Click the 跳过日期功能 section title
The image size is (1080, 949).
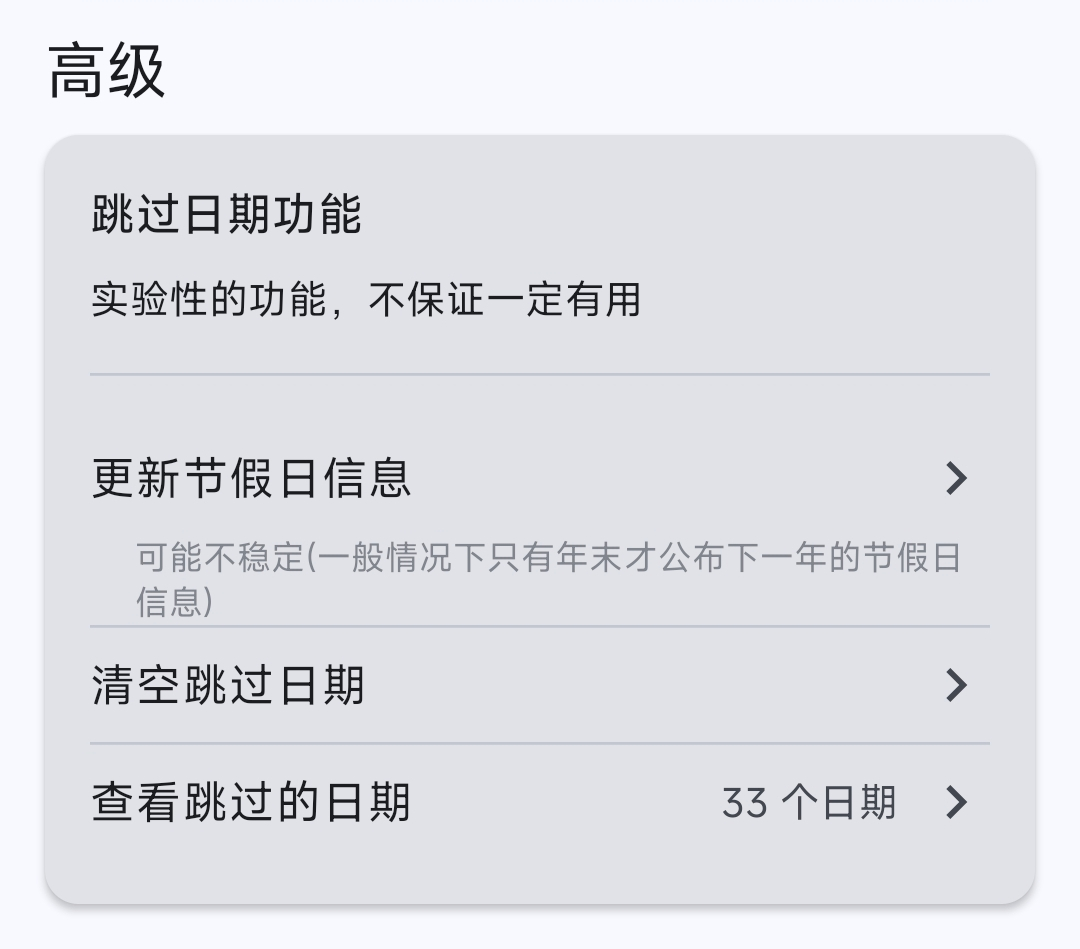click(x=227, y=216)
